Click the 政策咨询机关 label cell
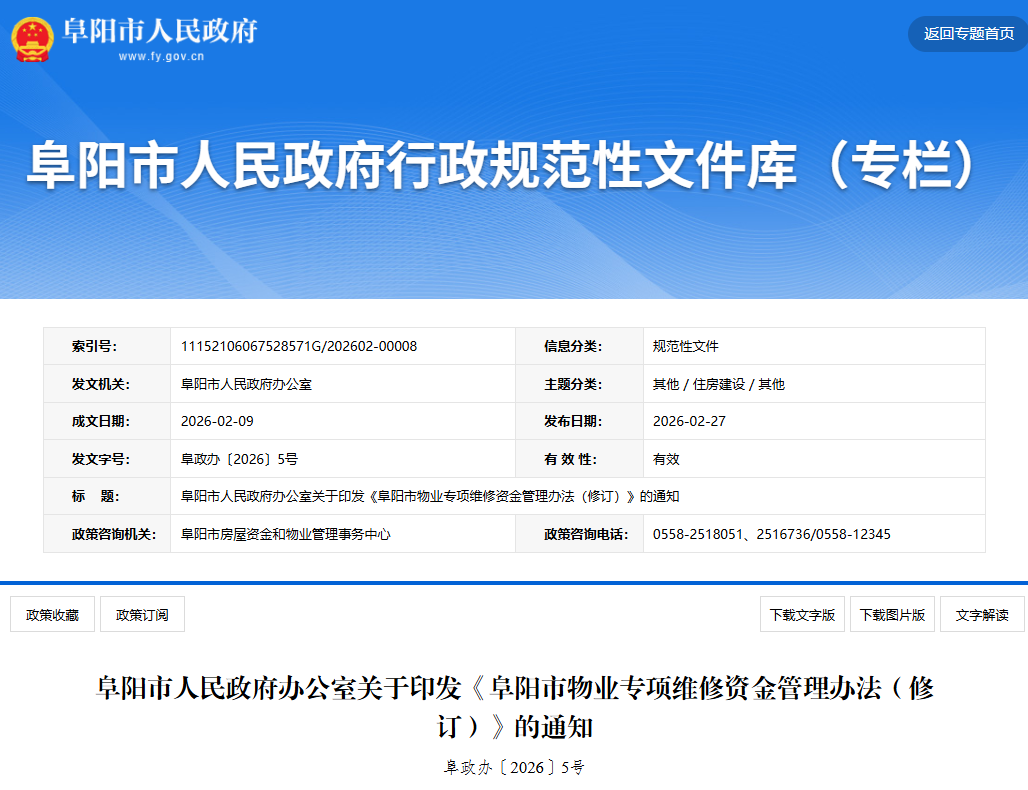This screenshot has width=1028, height=790. point(107,534)
